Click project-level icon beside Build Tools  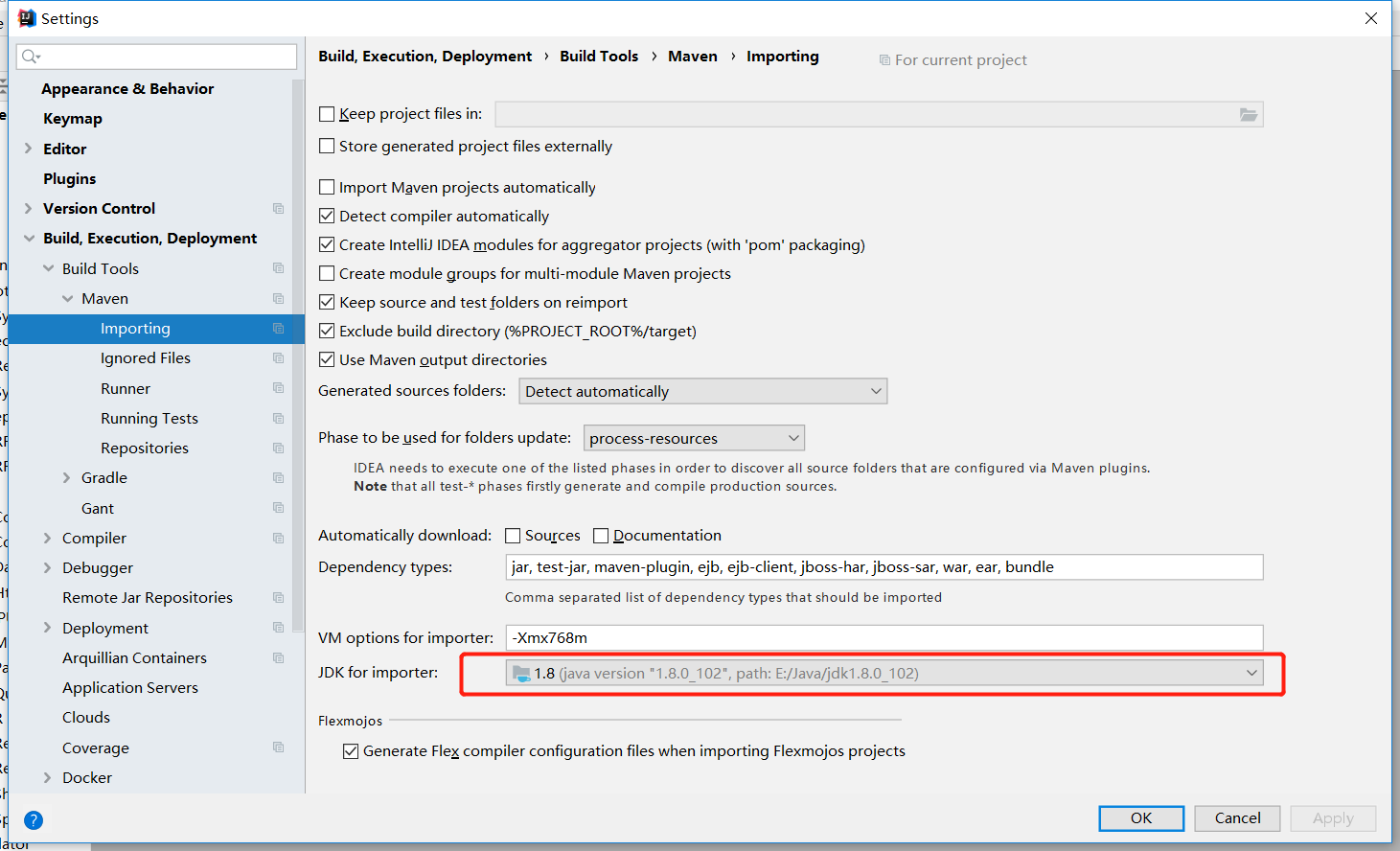[x=278, y=268]
